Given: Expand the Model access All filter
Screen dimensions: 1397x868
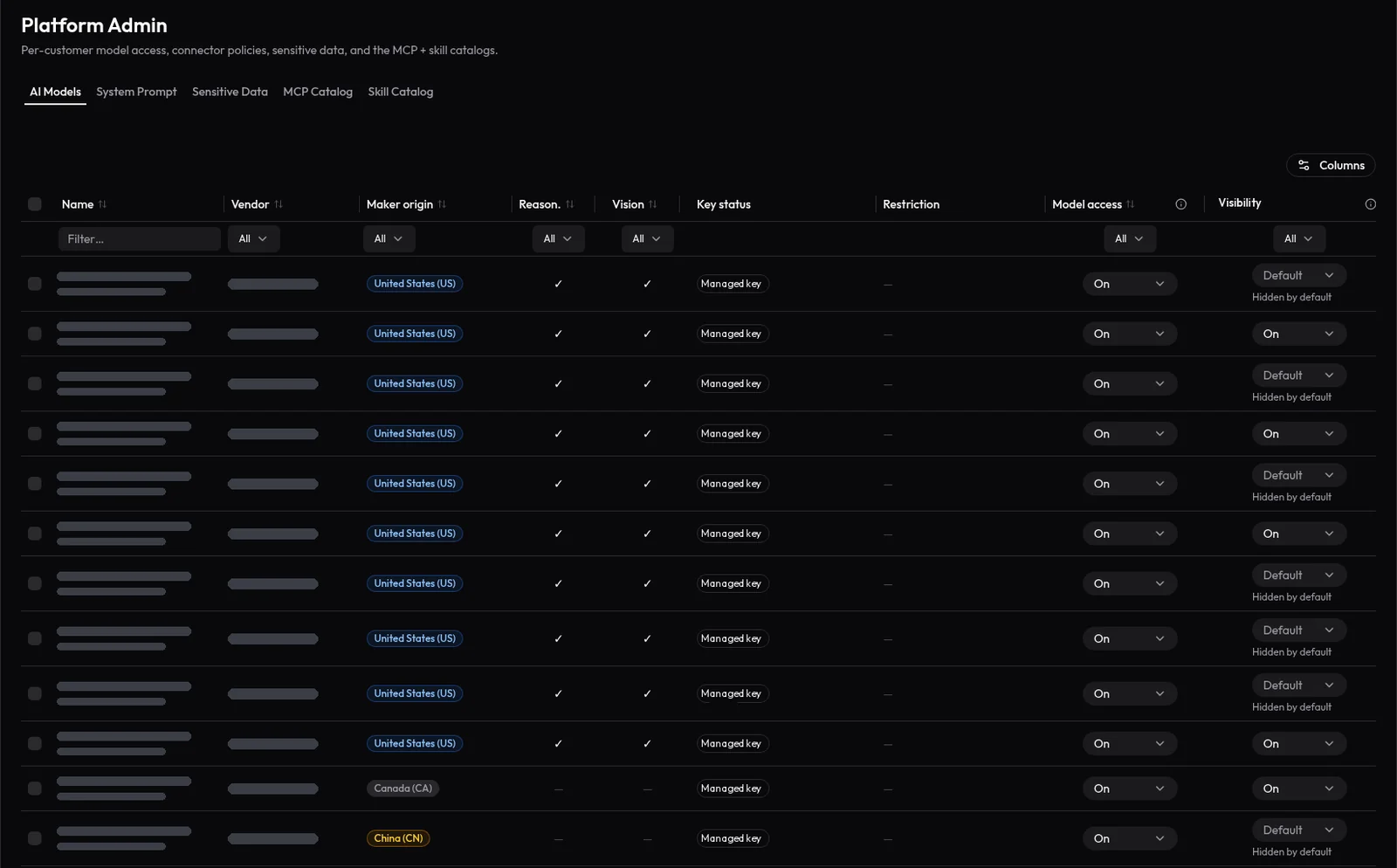Looking at the screenshot, I should (1130, 238).
